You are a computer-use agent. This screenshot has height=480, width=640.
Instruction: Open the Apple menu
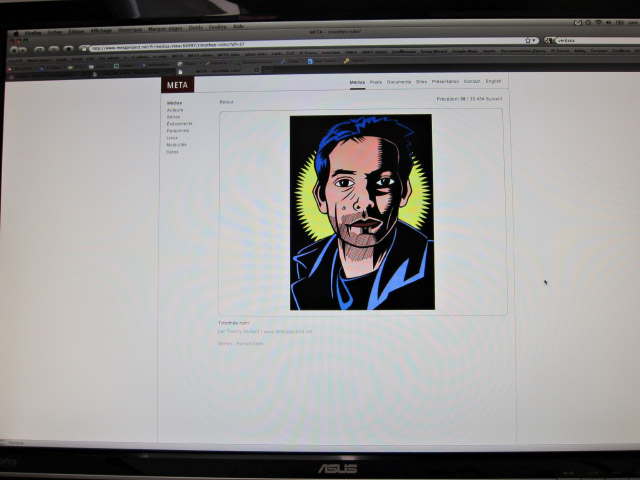tap(16, 33)
